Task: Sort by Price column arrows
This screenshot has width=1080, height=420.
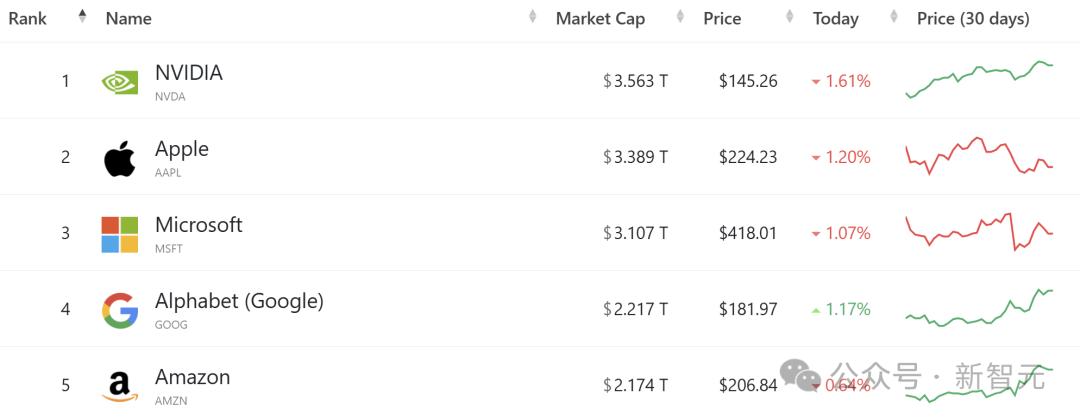Action: (789, 17)
